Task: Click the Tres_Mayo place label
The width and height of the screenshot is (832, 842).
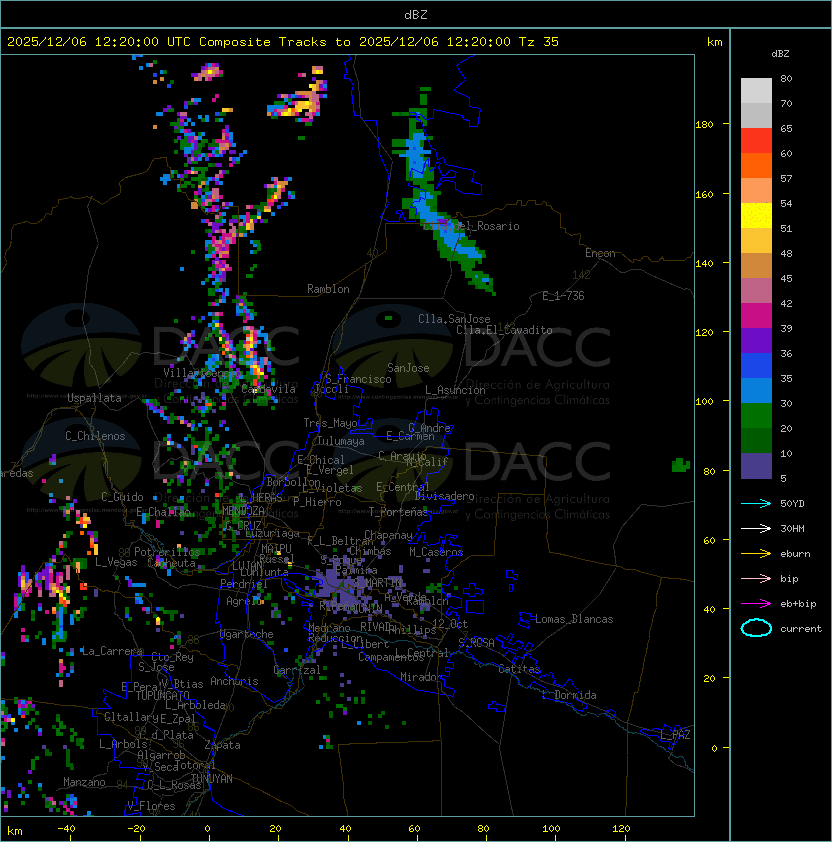Action: coord(330,423)
